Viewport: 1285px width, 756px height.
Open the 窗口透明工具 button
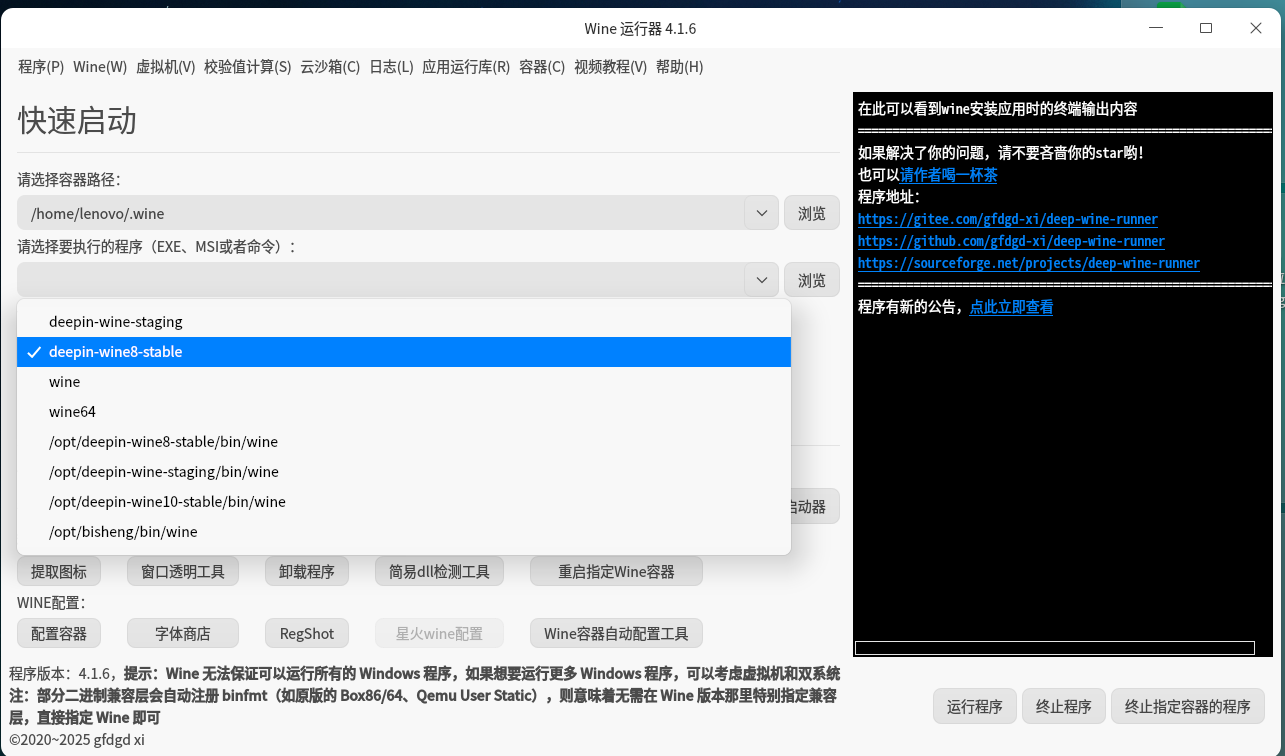(183, 572)
